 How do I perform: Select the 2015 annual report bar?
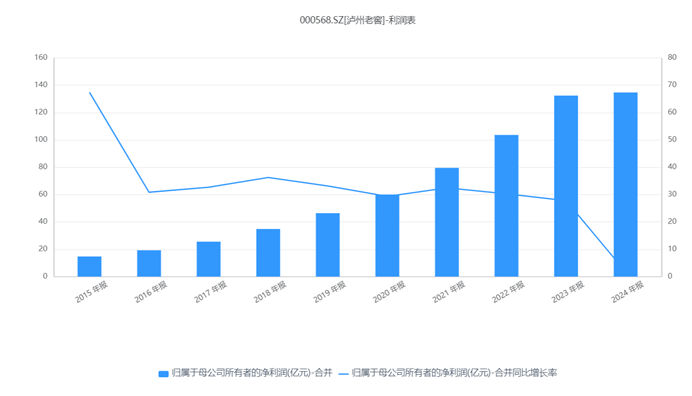[x=90, y=266]
